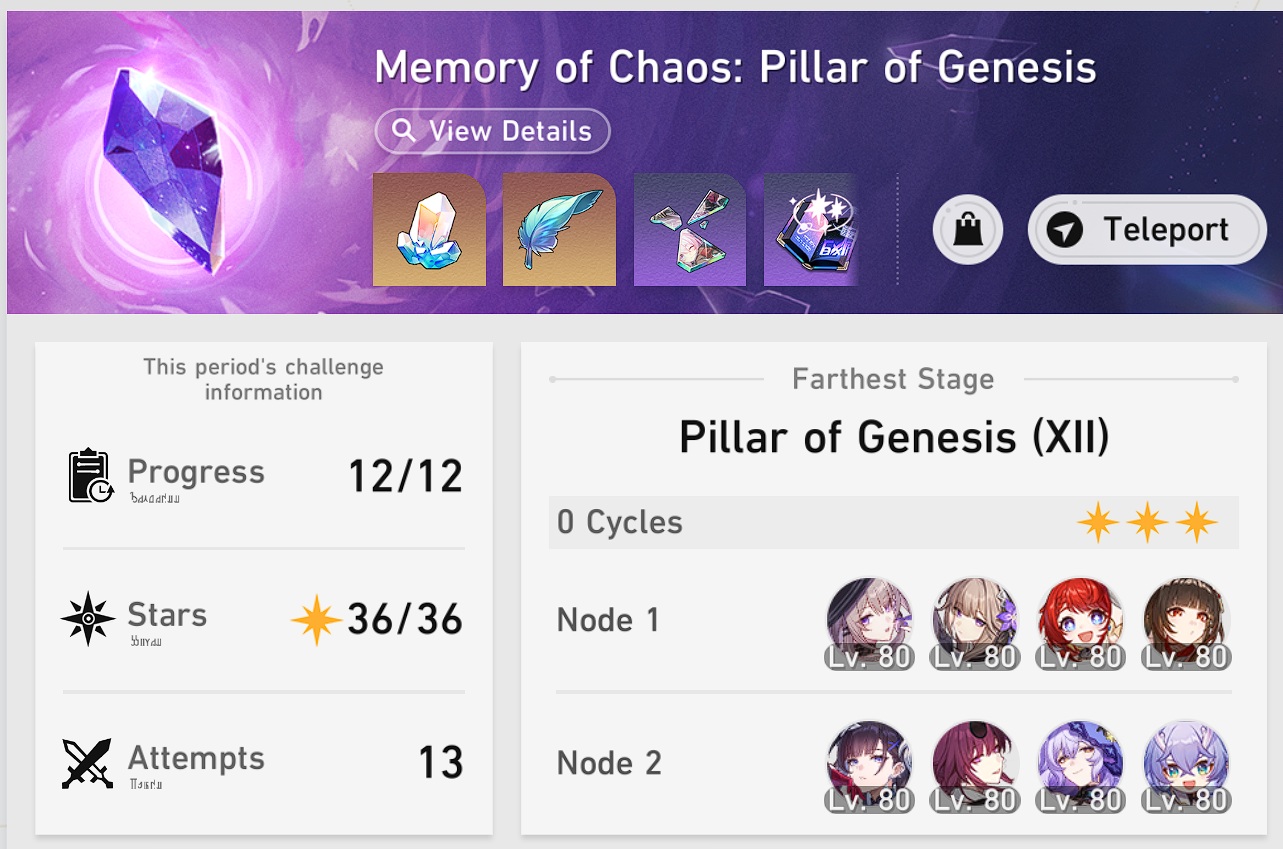Click the Stars compass icon

pos(89,619)
